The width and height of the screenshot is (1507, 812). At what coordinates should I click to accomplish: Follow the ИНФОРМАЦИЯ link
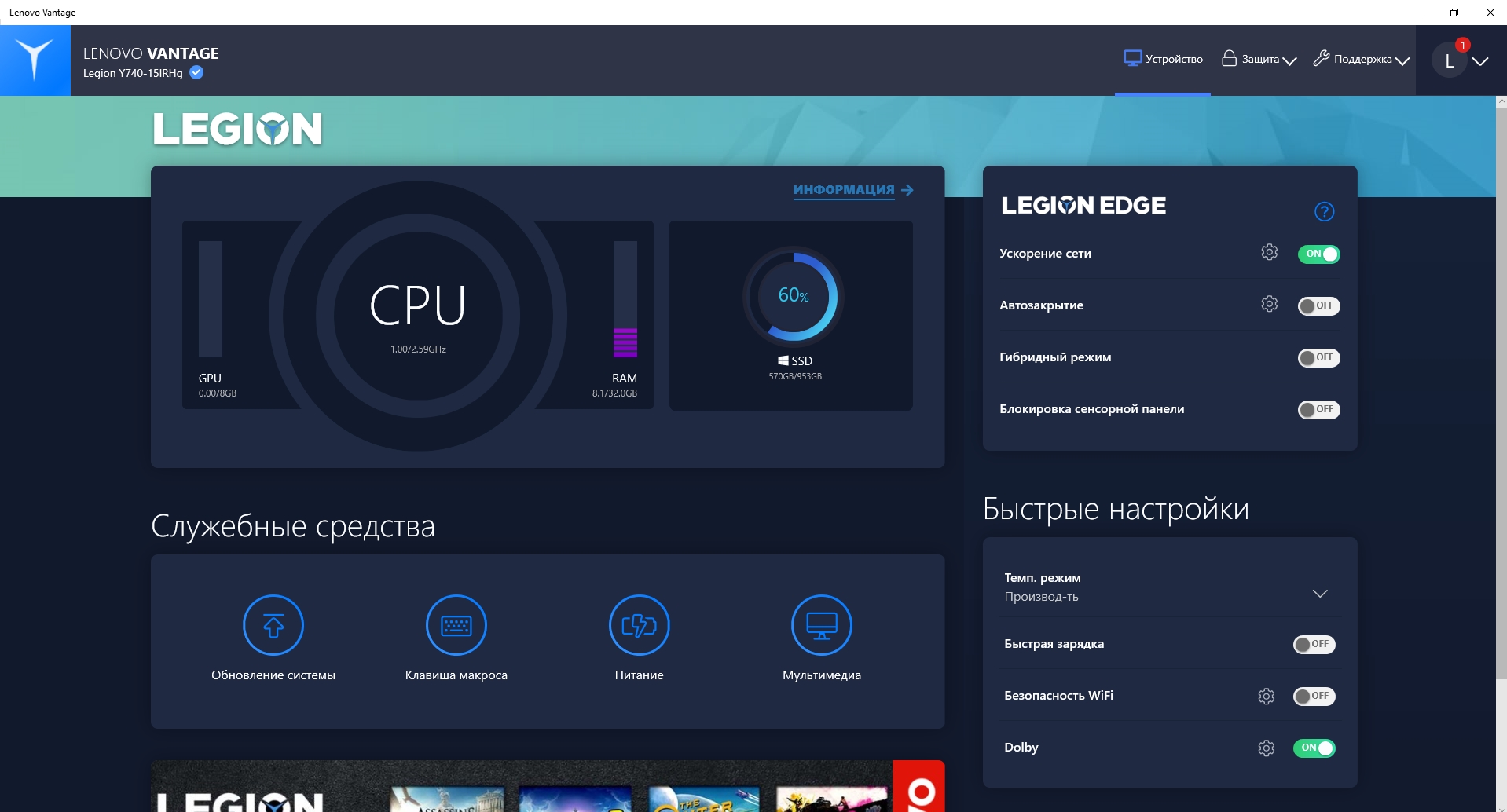(843, 190)
